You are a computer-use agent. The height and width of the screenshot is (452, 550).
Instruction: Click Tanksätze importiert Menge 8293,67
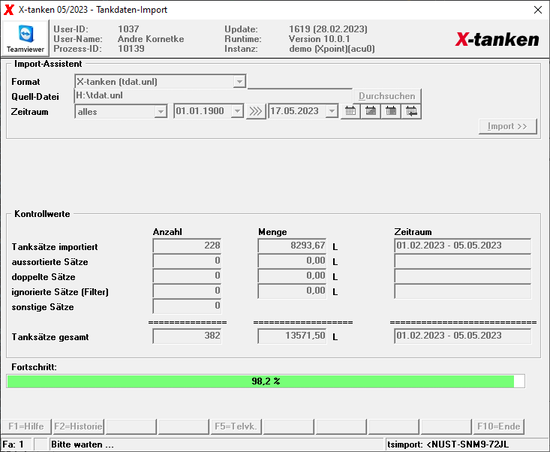click(x=292, y=245)
